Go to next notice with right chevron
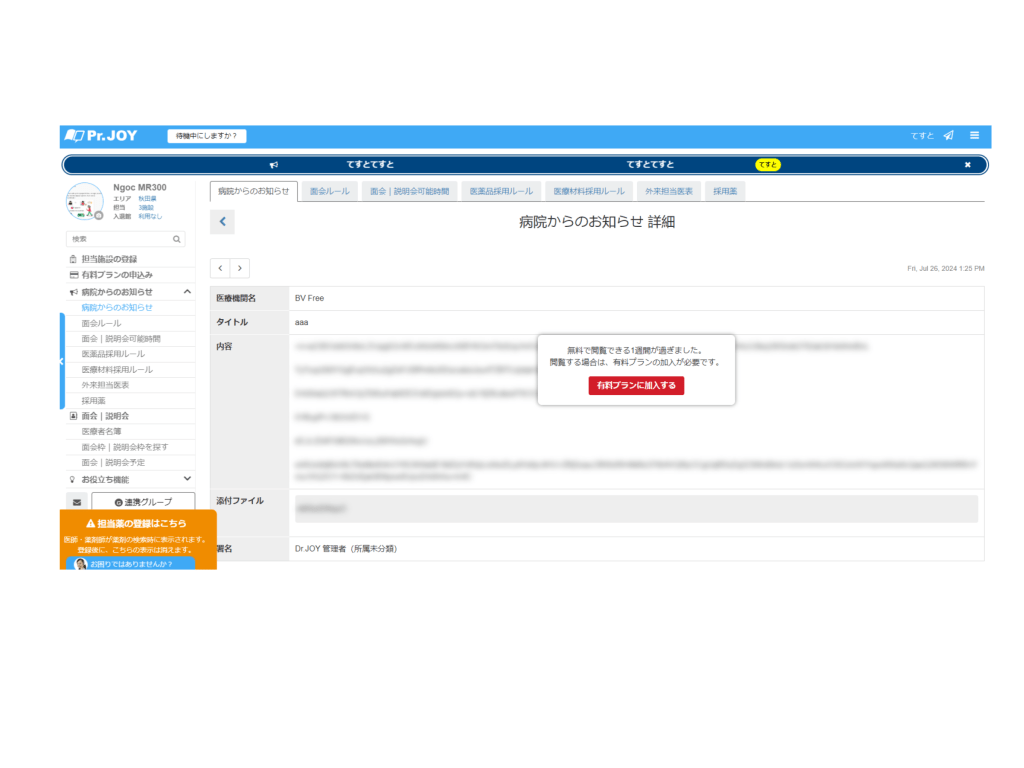The image size is (1024, 768). pyautogui.click(x=240, y=268)
